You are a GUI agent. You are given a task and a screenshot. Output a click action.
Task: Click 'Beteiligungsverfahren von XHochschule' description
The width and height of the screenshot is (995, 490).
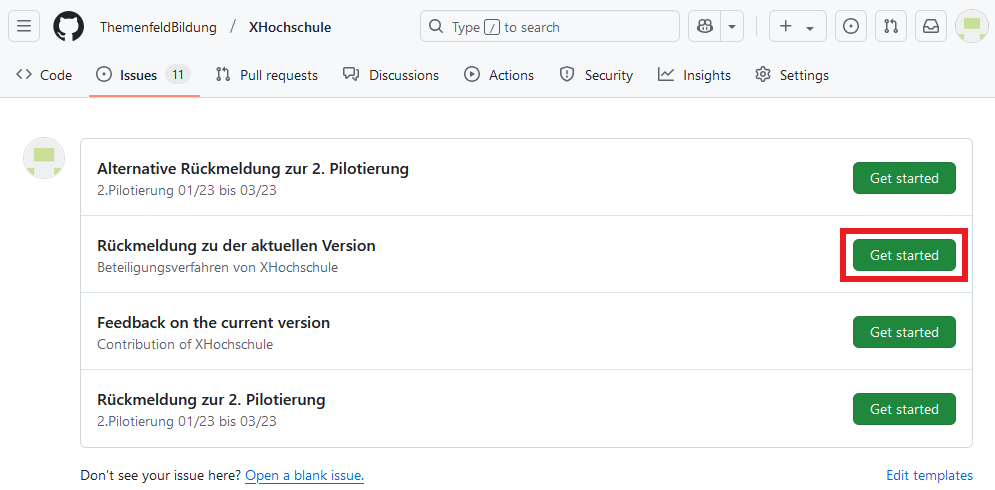click(x=218, y=267)
